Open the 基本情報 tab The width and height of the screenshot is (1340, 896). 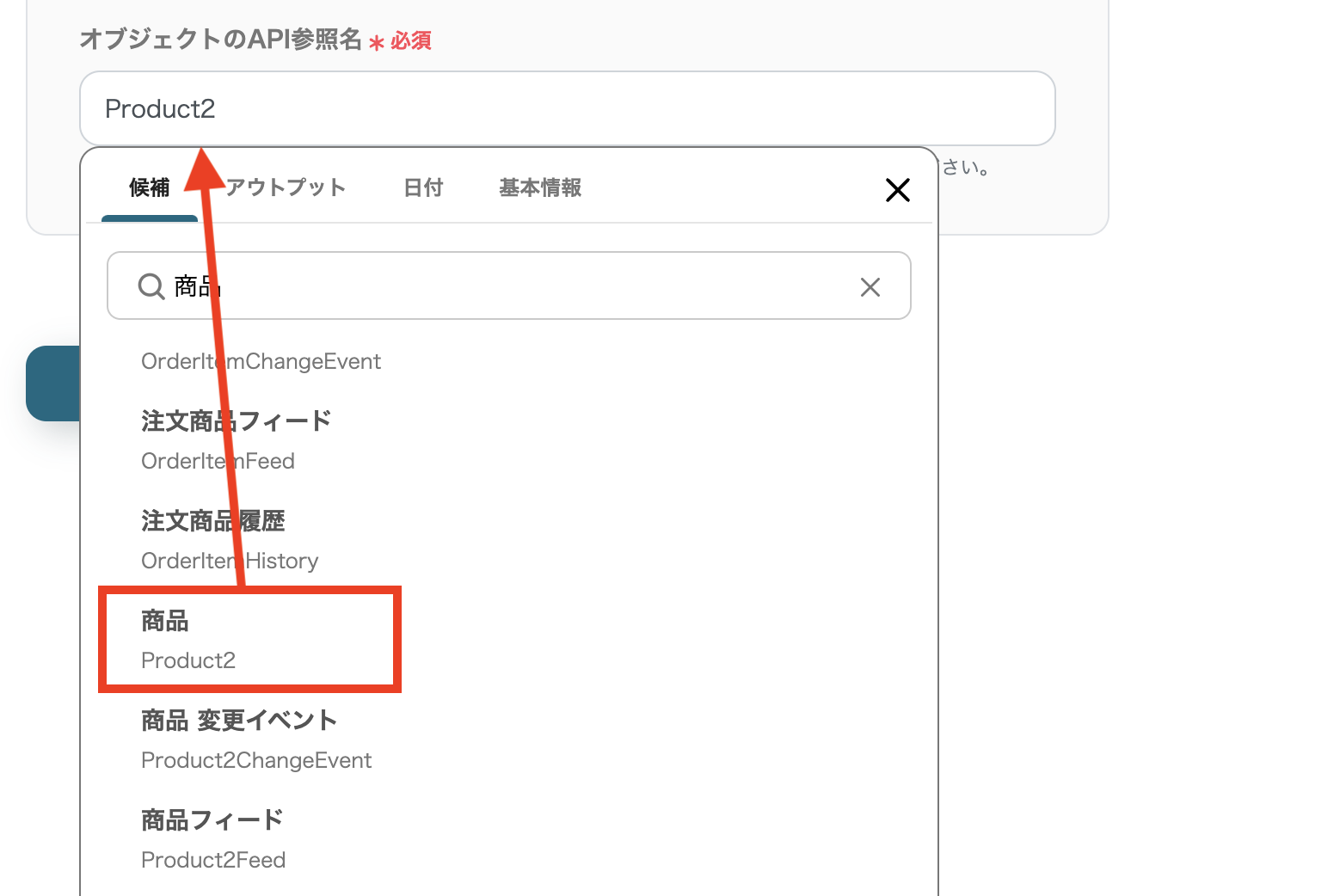539,188
